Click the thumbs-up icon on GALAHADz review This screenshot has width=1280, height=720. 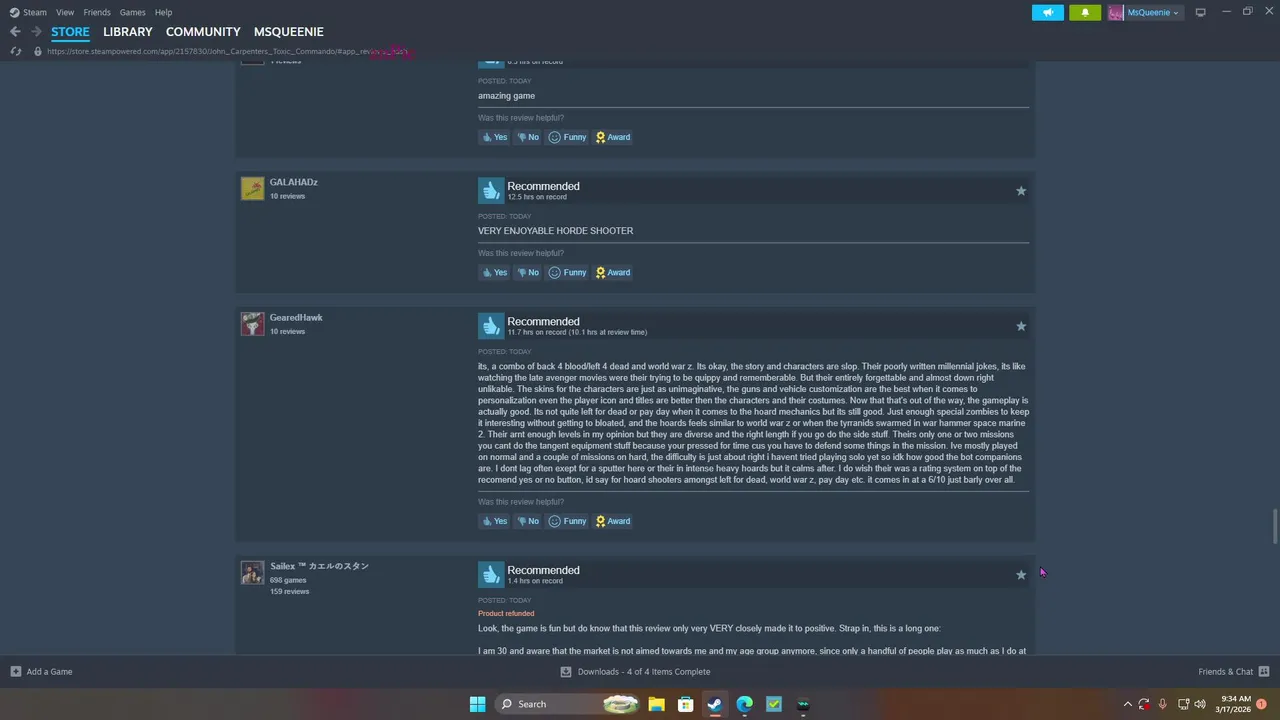(x=490, y=190)
